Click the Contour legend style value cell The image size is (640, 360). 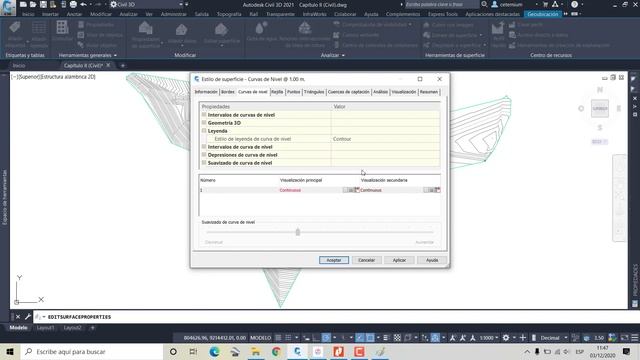click(386, 139)
